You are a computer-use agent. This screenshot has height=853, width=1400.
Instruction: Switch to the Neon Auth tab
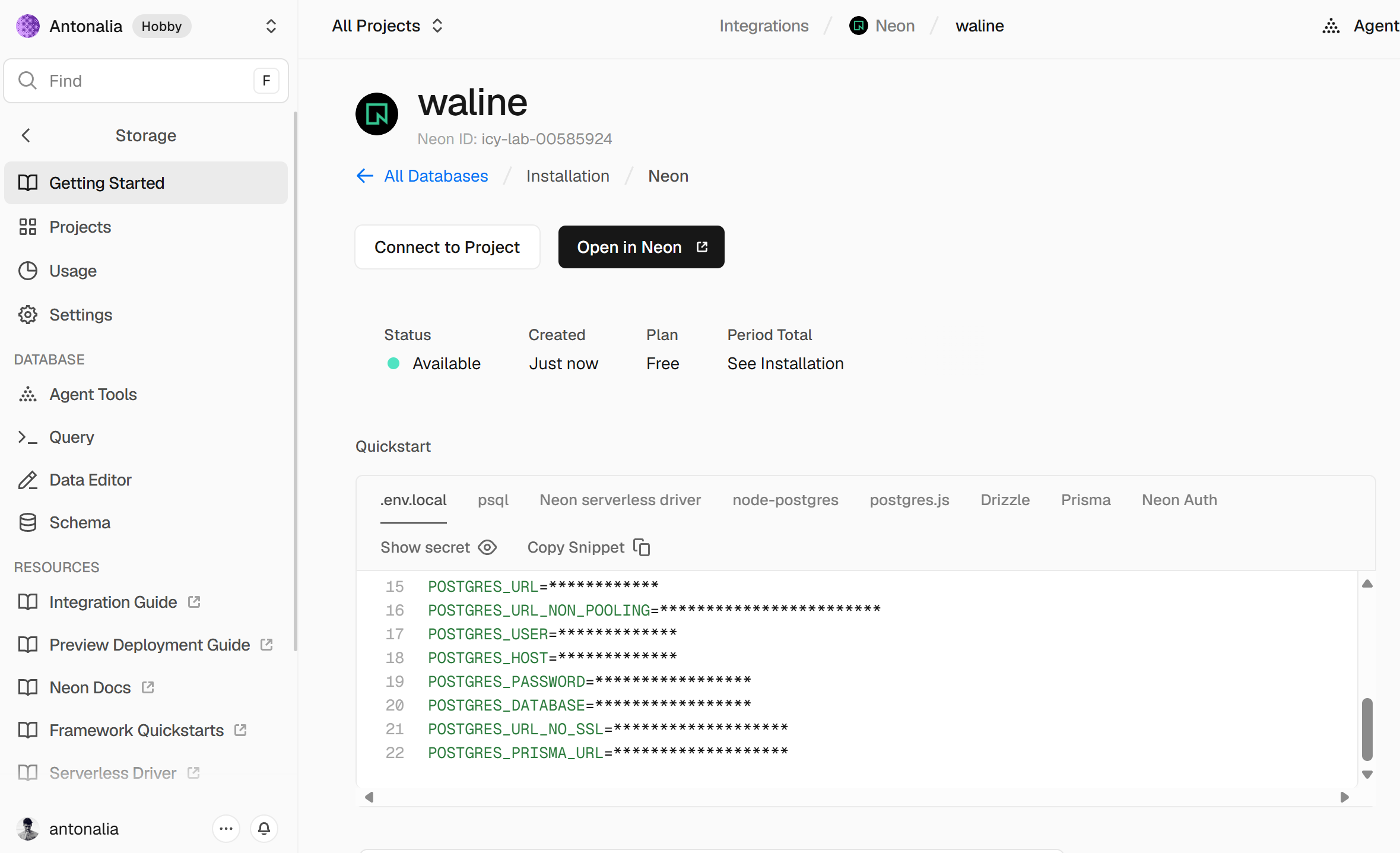click(1180, 500)
